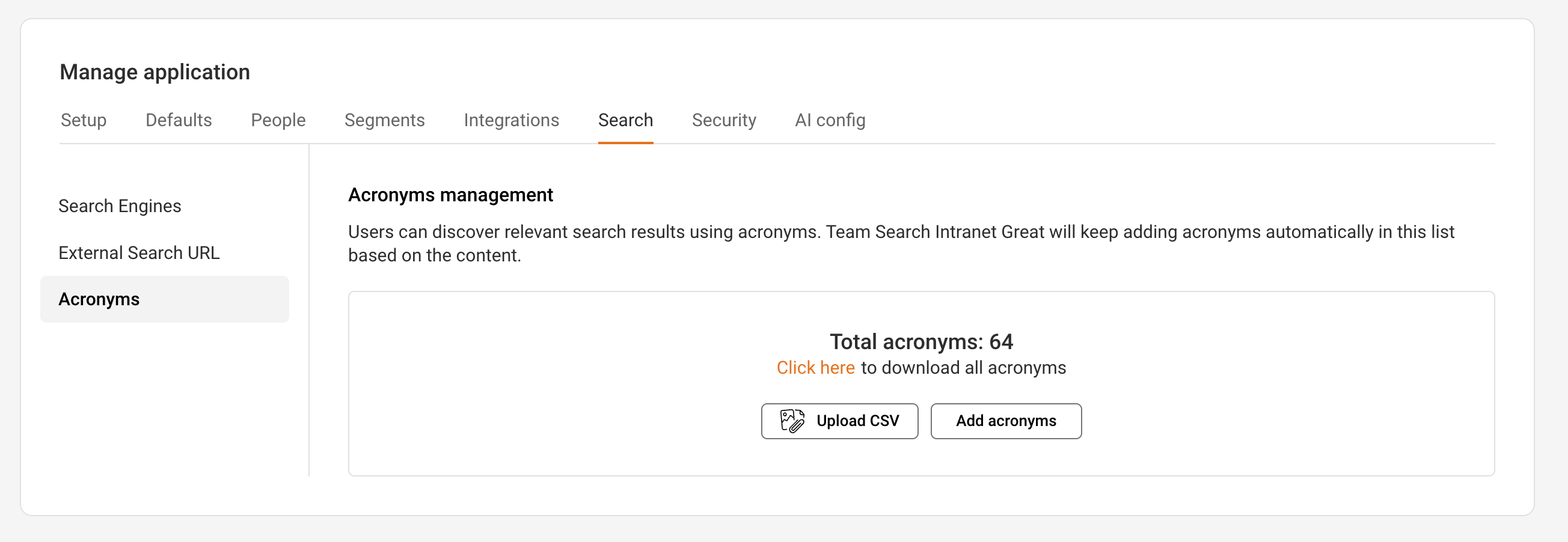Click here to download all acronyms
The height and width of the screenshot is (542, 1568).
coord(816,367)
